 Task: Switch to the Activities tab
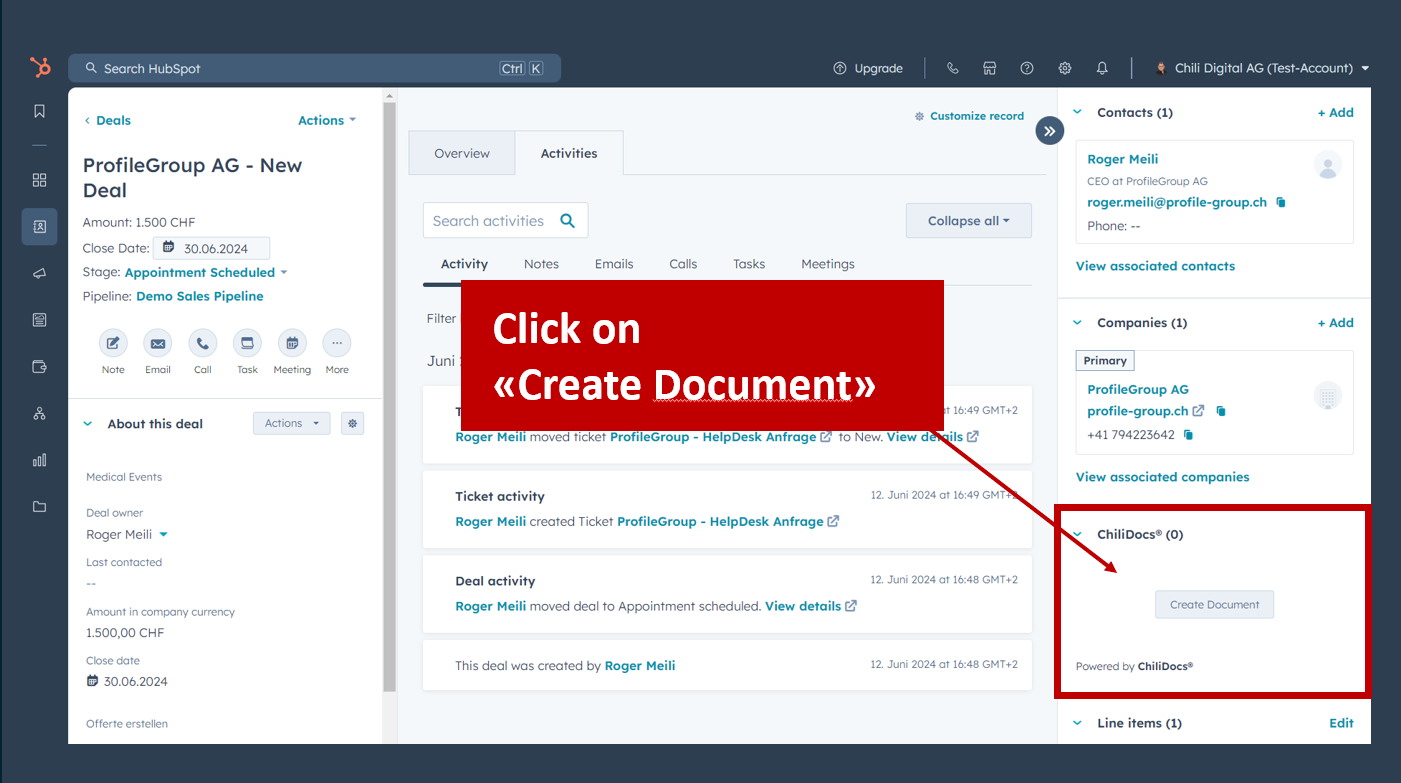[569, 153]
